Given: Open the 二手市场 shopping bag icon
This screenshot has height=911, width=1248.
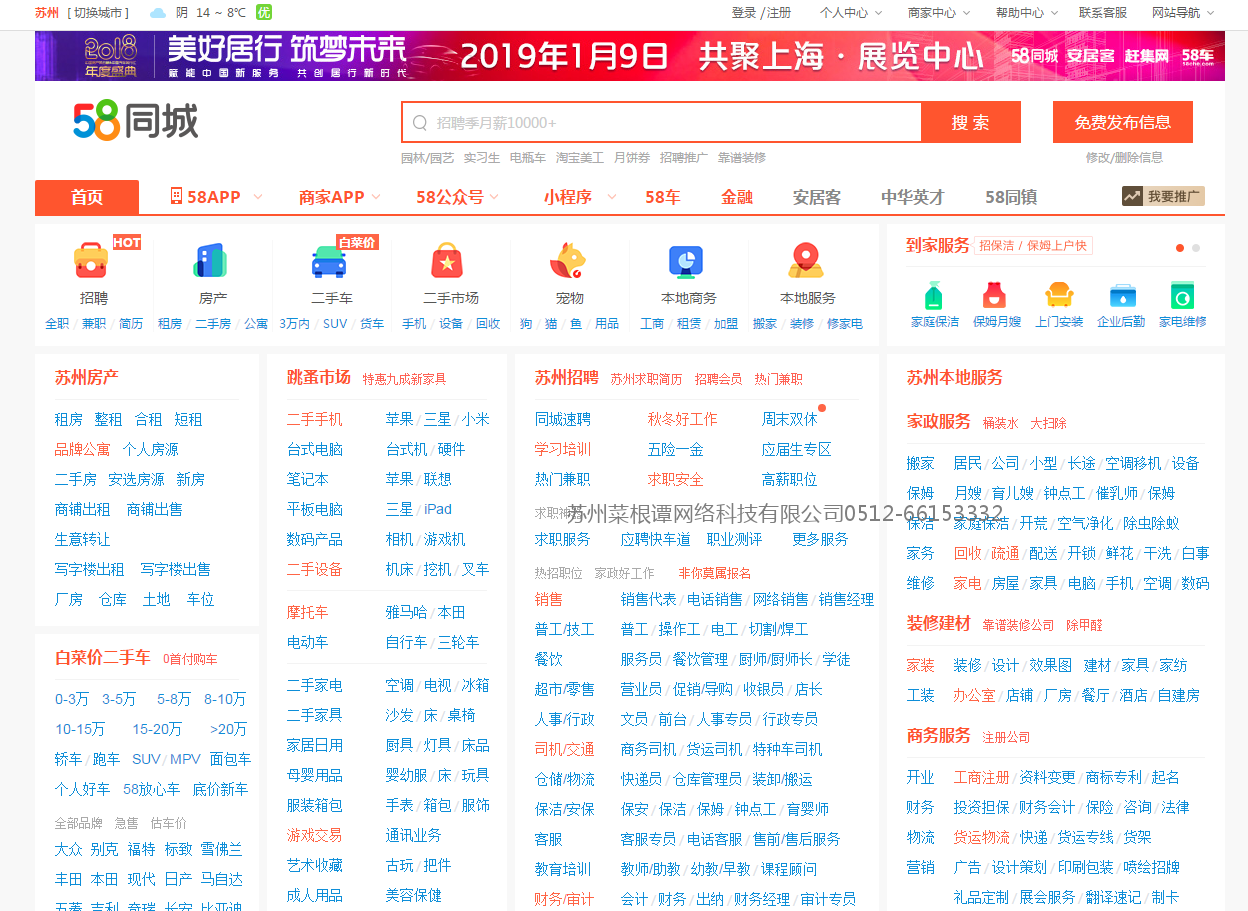Looking at the screenshot, I should point(447,261).
